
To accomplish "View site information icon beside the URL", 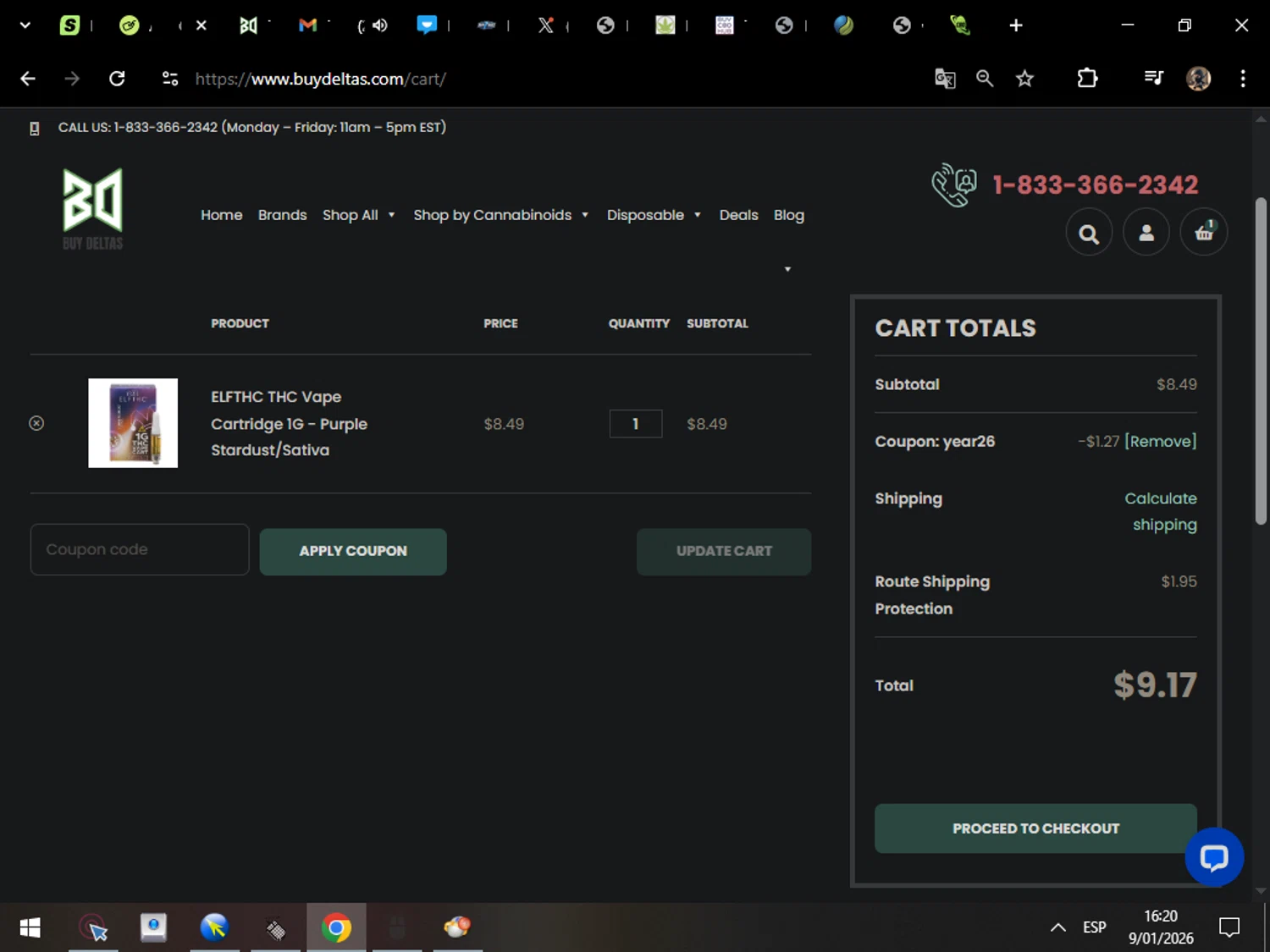I will tap(170, 79).
